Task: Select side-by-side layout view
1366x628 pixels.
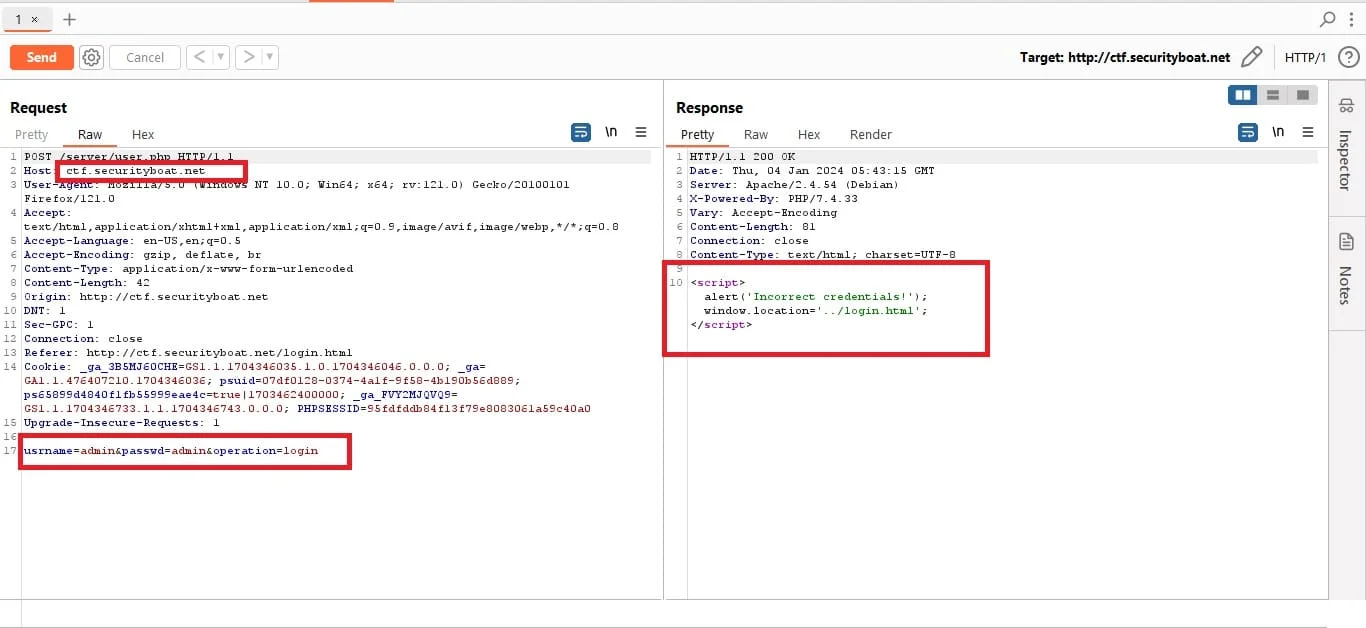Action: pyautogui.click(x=1243, y=95)
